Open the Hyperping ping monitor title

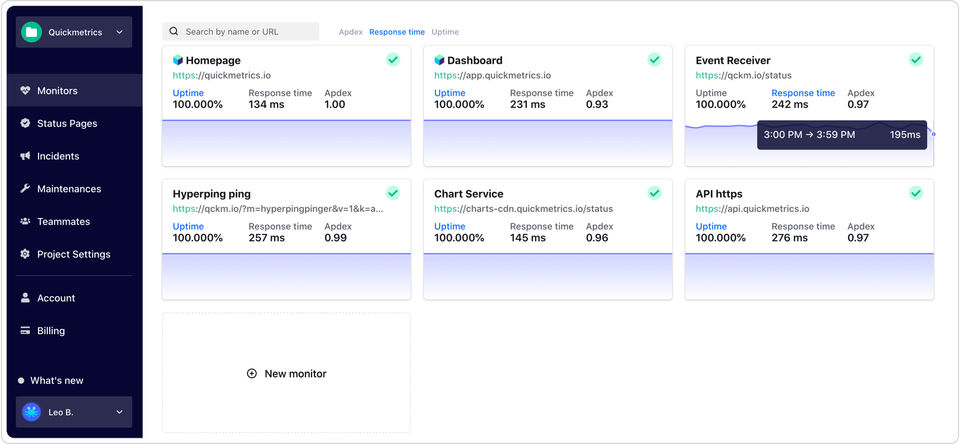[x=211, y=194]
